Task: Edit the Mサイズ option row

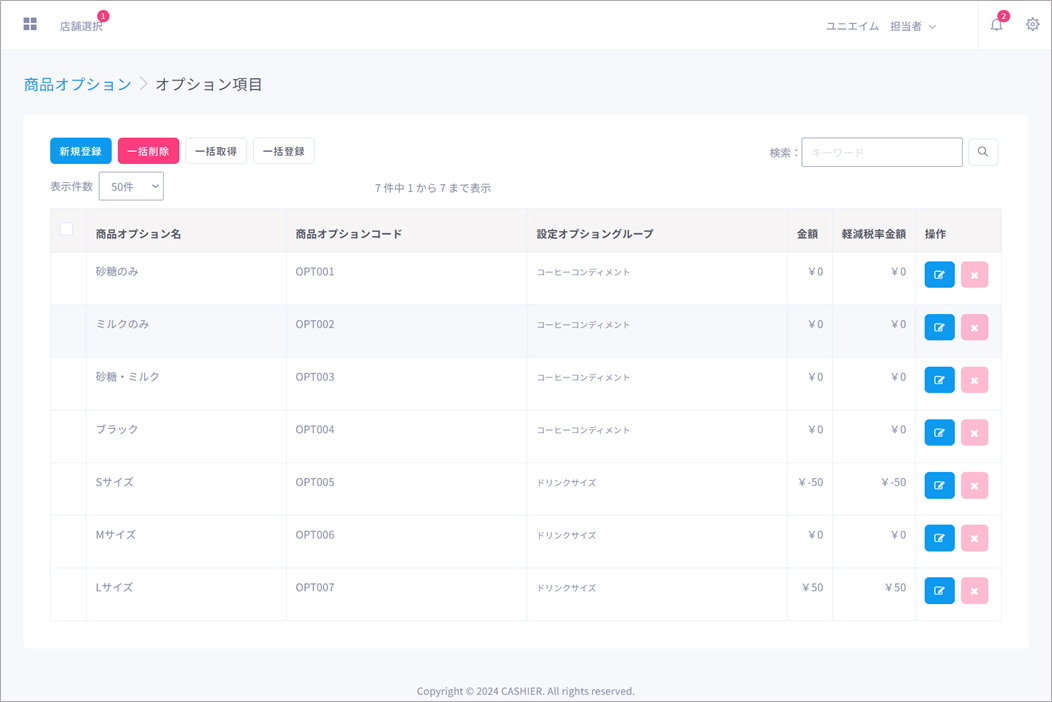Action: (x=939, y=538)
